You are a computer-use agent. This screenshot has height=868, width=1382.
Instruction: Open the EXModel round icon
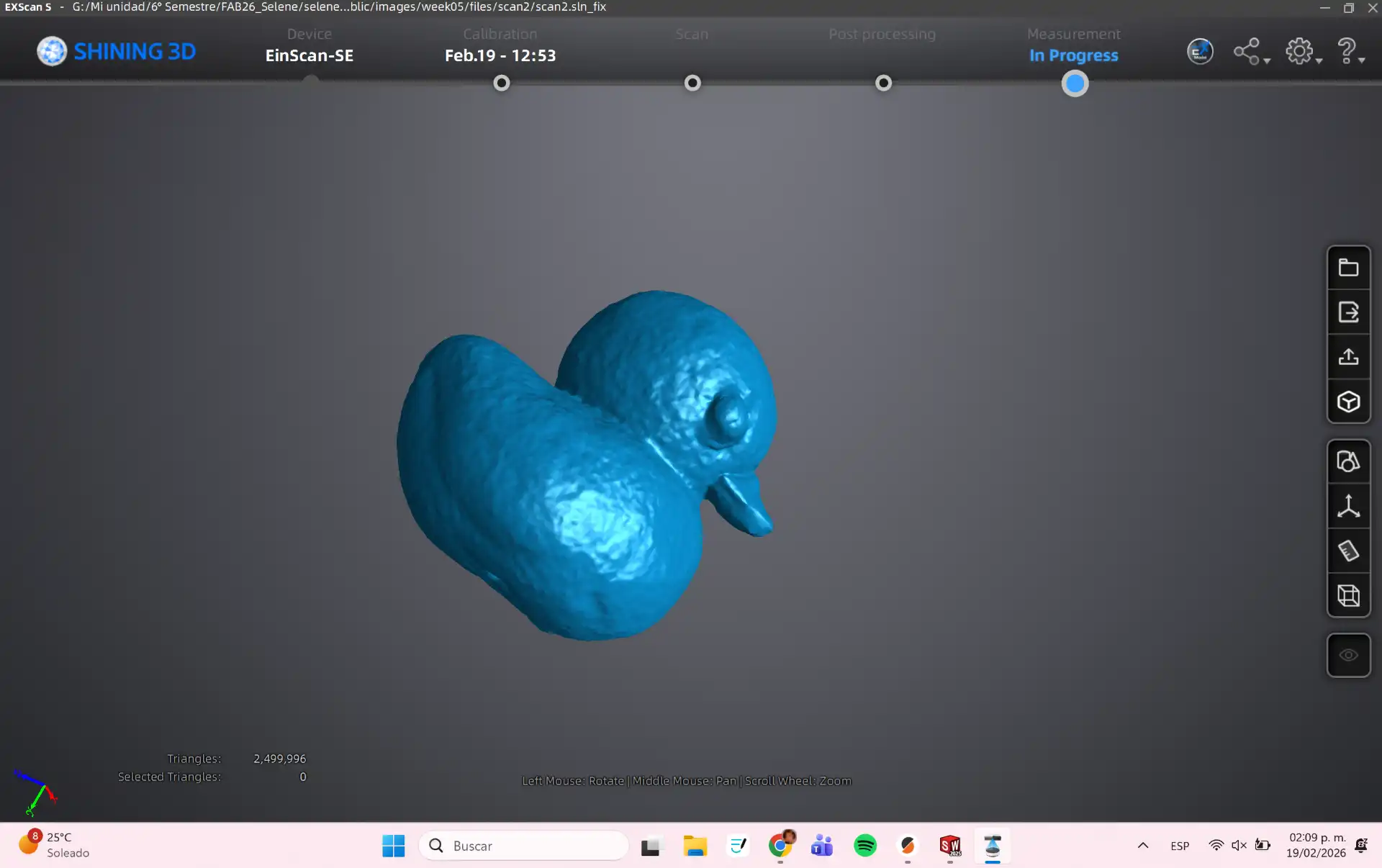point(1200,52)
